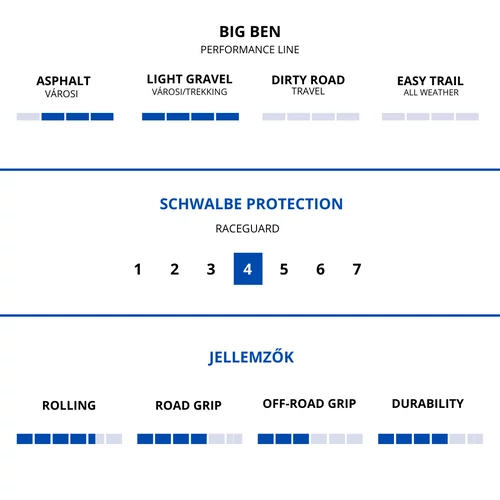Screen dimensions: 500x500
Task: Click the OFF-ROAD GRIP rating bar
Action: [310, 439]
